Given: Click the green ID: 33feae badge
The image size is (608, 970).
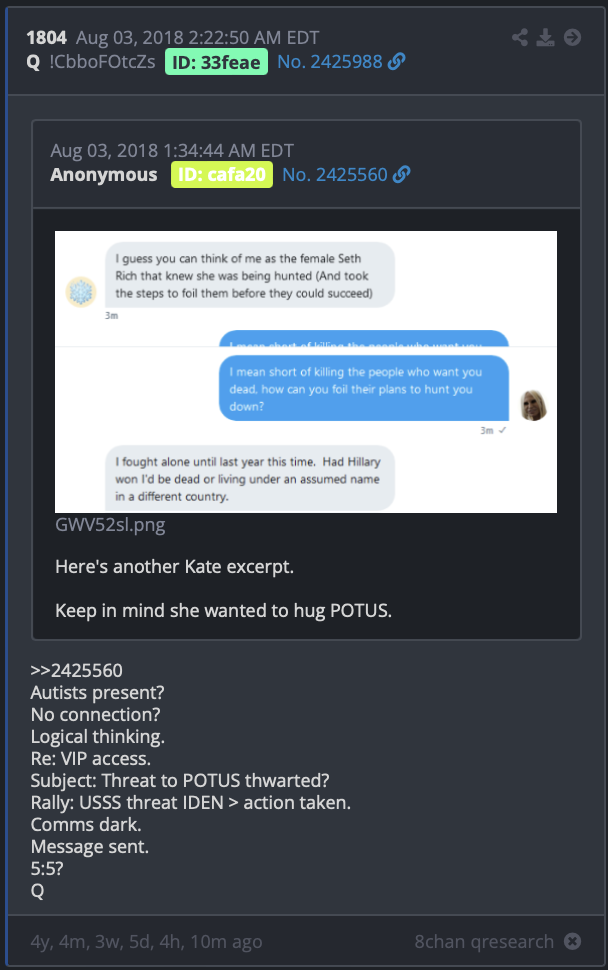Looking at the screenshot, I should (216, 62).
